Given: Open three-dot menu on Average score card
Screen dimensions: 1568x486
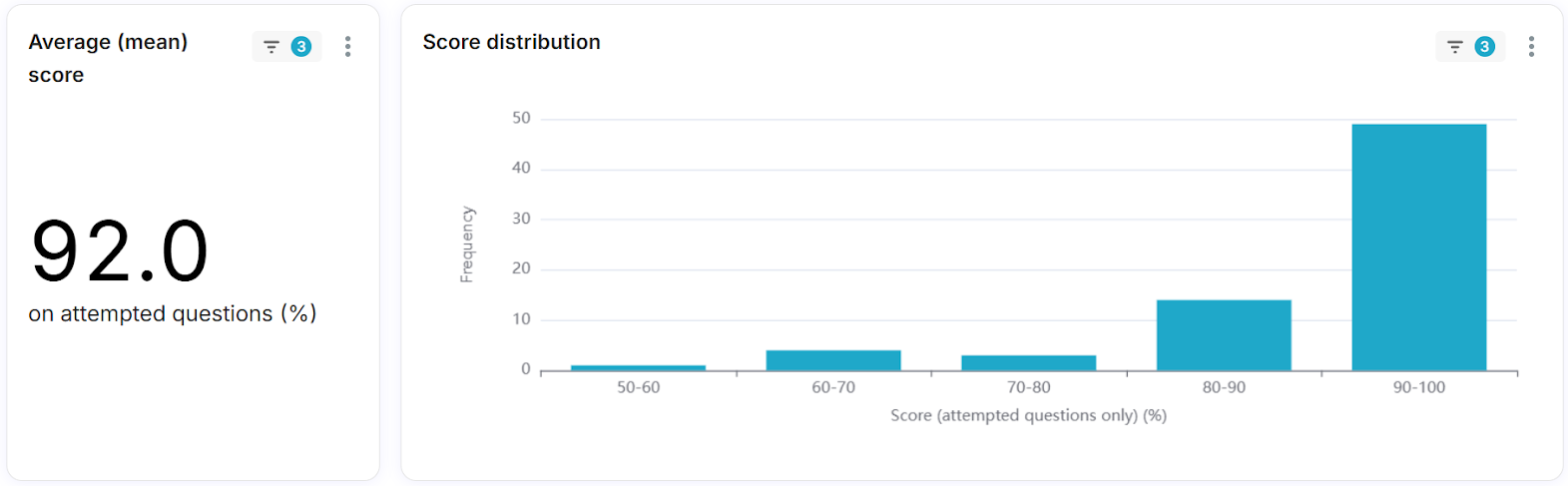Looking at the screenshot, I should pyautogui.click(x=347, y=47).
